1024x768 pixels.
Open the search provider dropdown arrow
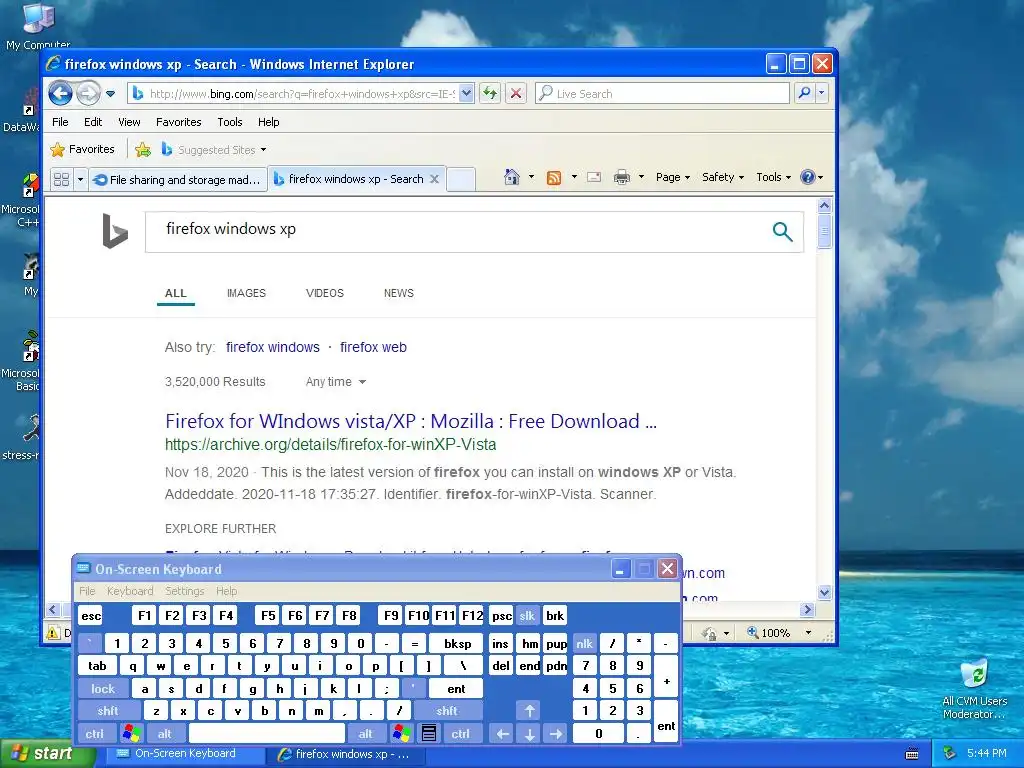(x=822, y=93)
